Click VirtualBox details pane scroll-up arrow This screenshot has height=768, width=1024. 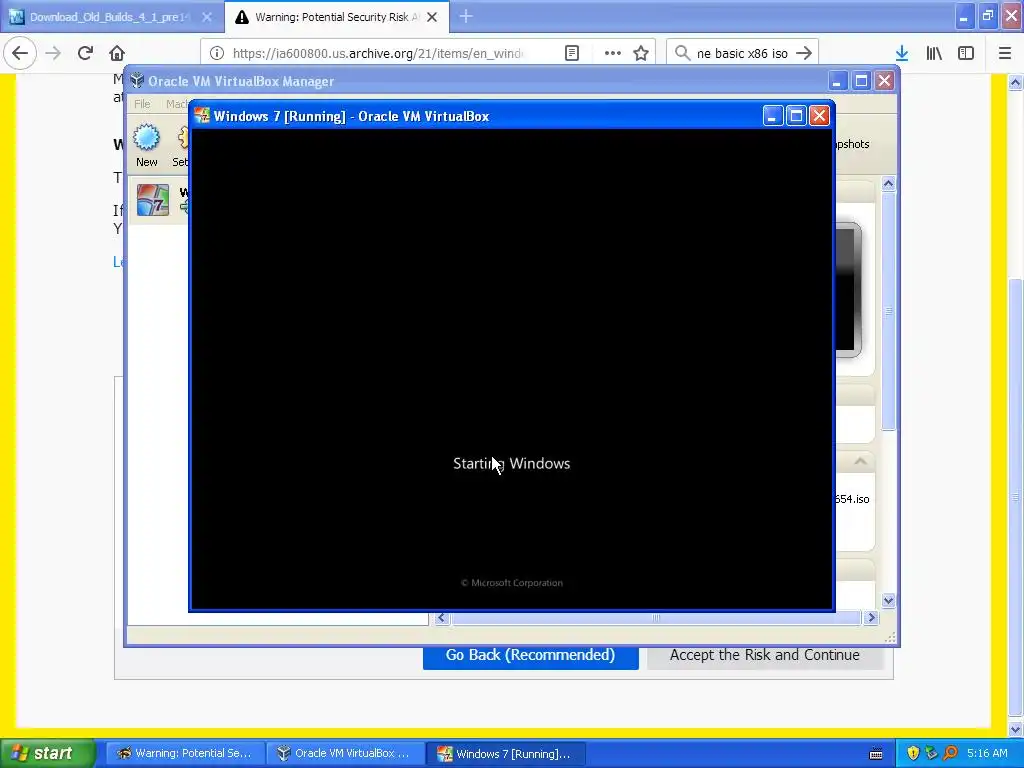pos(888,184)
